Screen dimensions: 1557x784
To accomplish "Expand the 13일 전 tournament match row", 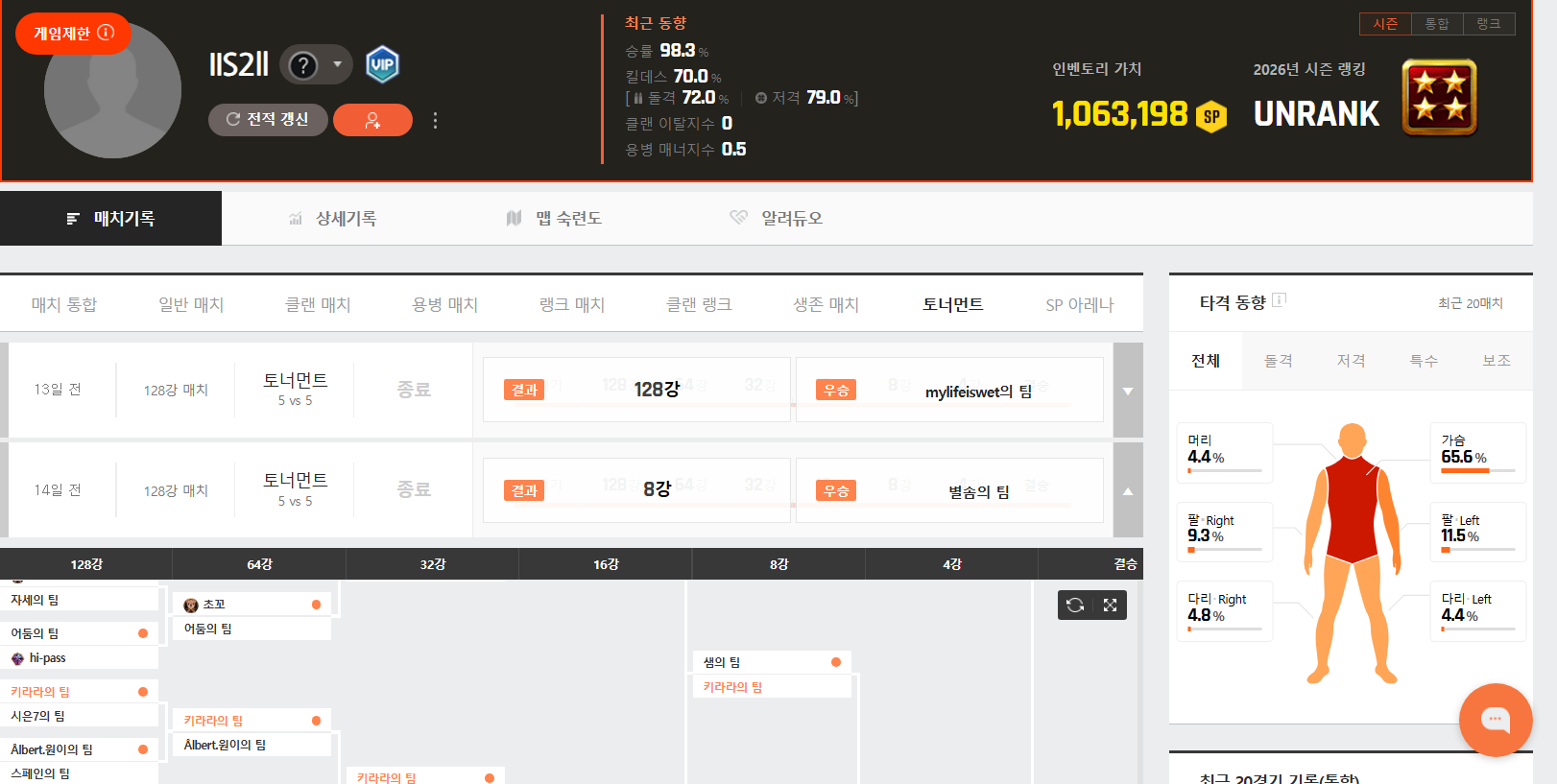I will point(1128,391).
